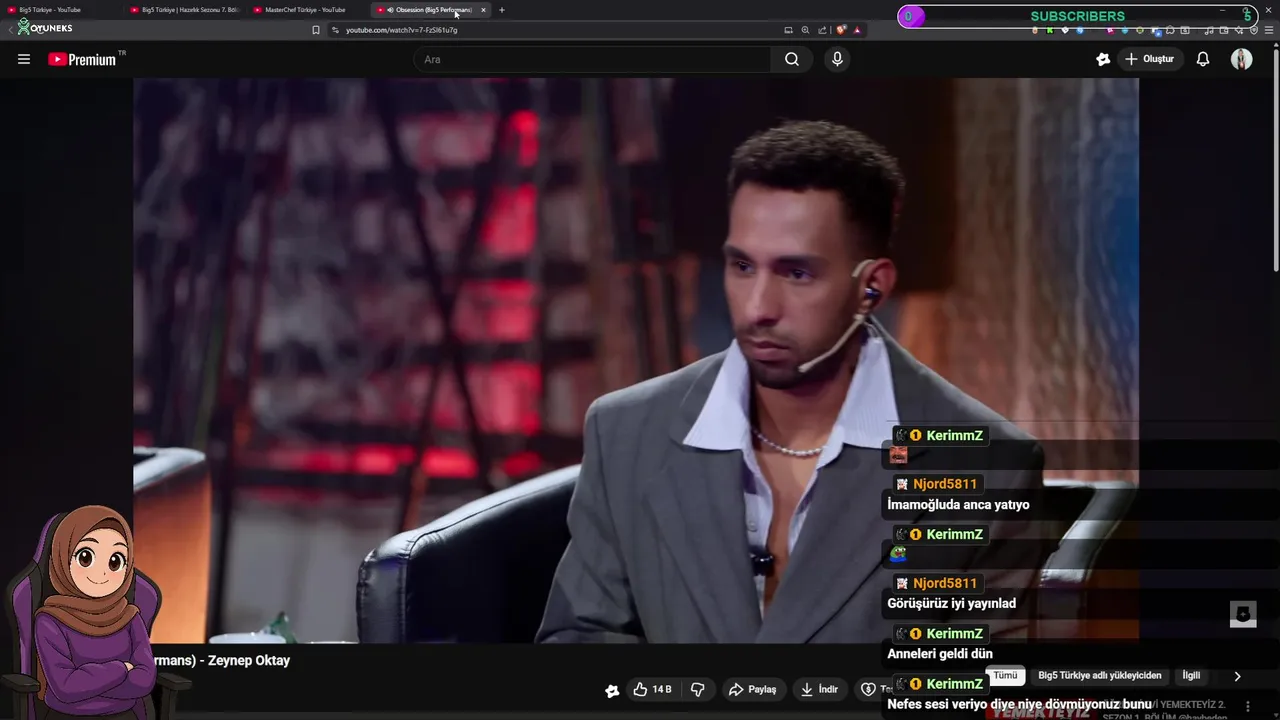Viewport: 1280px width, 720px height.
Task: Share the video via Paylaş
Action: (x=752, y=689)
